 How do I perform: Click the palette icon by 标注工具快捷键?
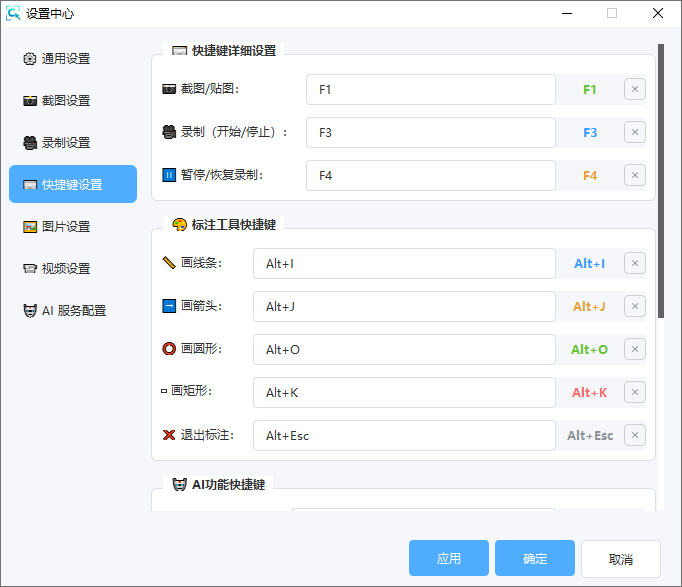(x=179, y=225)
